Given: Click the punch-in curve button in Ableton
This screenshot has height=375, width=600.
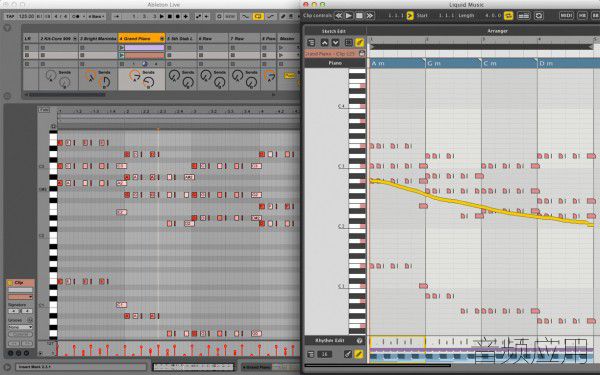Looking at the screenshot, I should [245, 16].
